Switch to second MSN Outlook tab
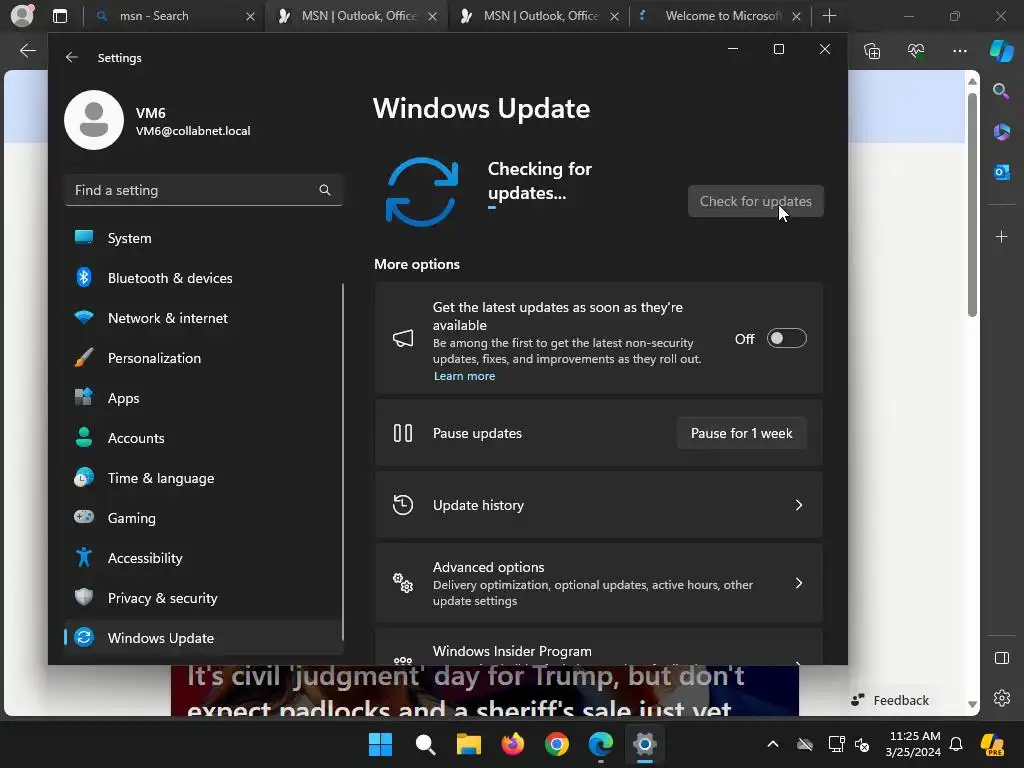Screen dimensions: 1024x768 click(541, 16)
